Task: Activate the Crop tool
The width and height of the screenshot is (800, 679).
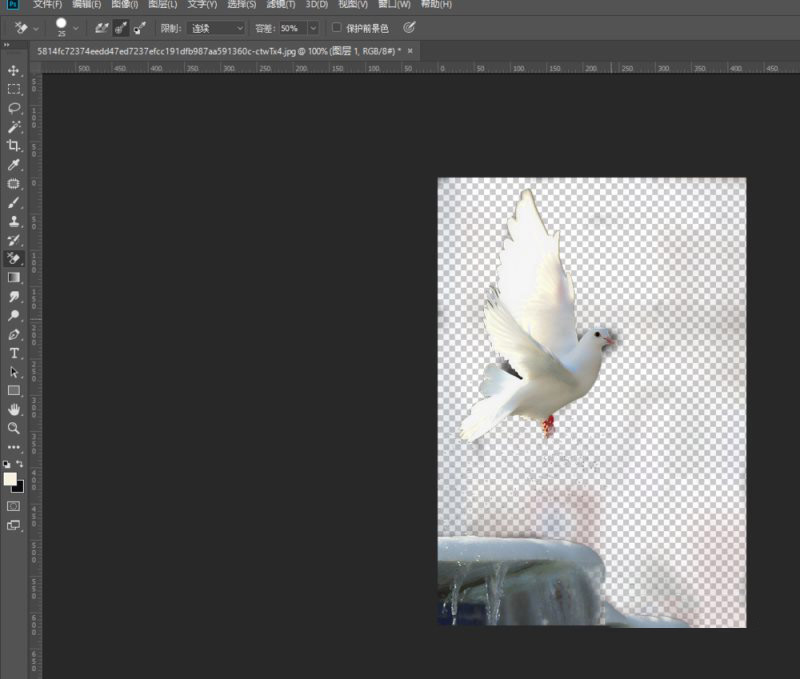Action: tap(14, 146)
